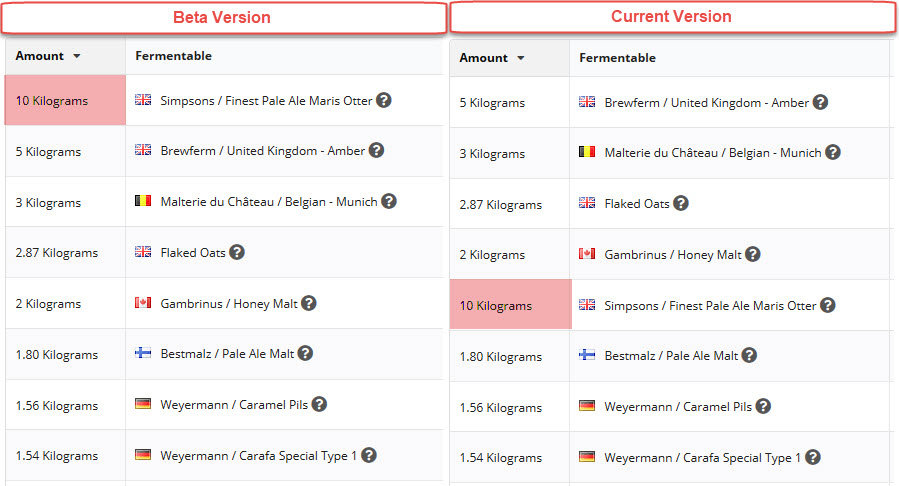Click Canadian flag icon in Current Version table
Screen dimensions: 899x486
[587, 253]
